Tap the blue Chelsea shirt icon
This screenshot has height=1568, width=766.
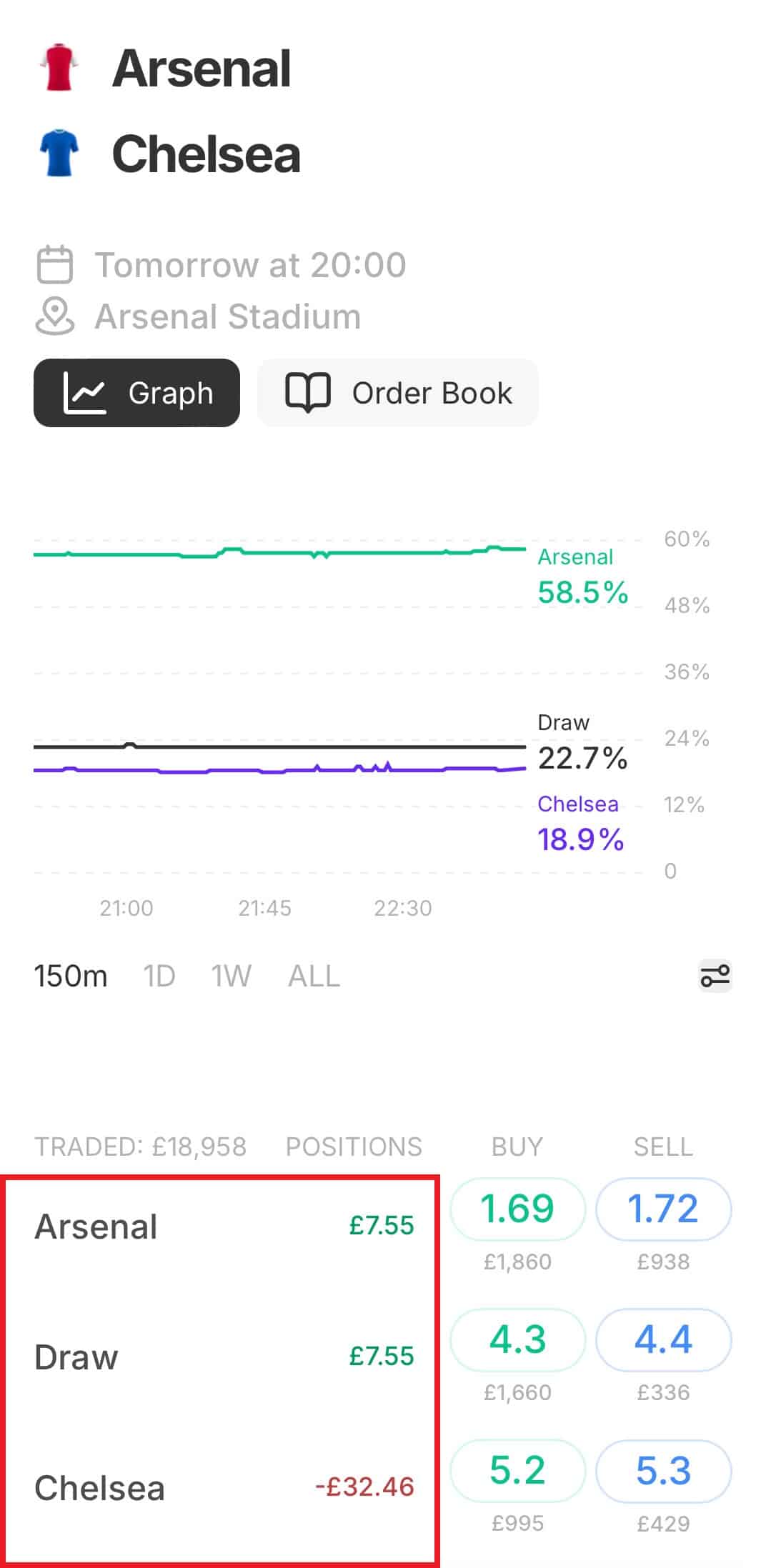coord(59,153)
